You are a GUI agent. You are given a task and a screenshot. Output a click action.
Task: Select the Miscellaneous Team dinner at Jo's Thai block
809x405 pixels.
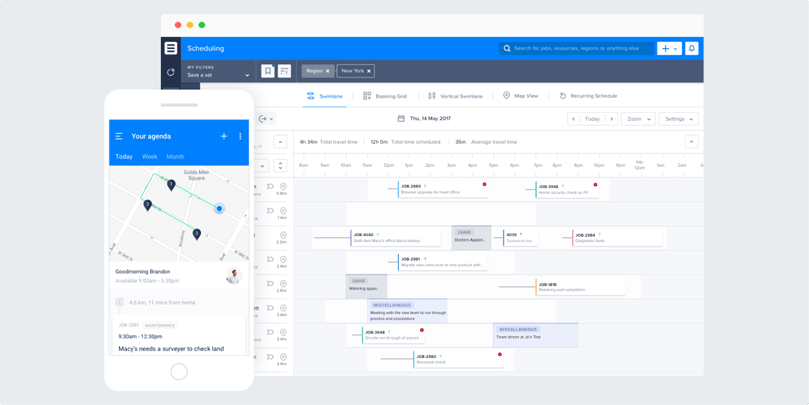point(536,335)
